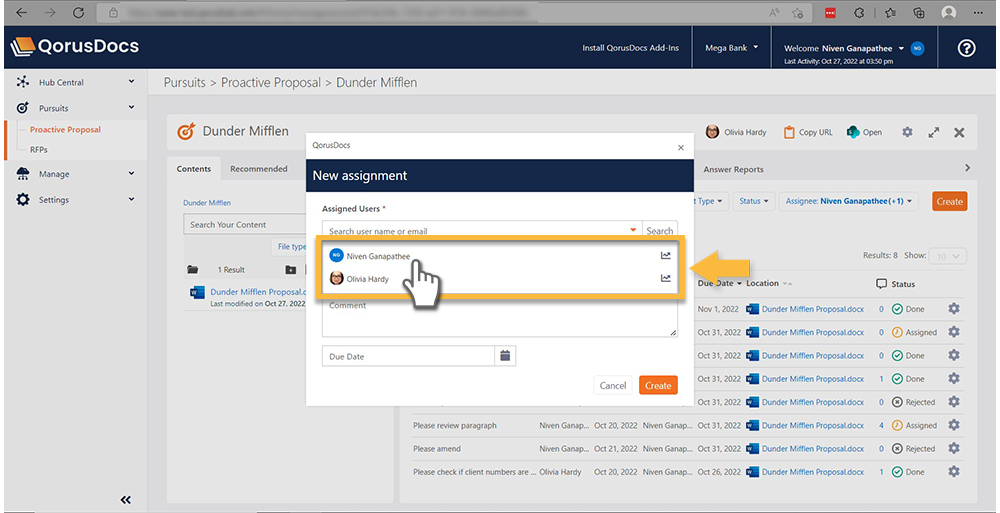The image size is (1000, 513).
Task: Open the Assignee filter dropdown
Action: coord(849,201)
